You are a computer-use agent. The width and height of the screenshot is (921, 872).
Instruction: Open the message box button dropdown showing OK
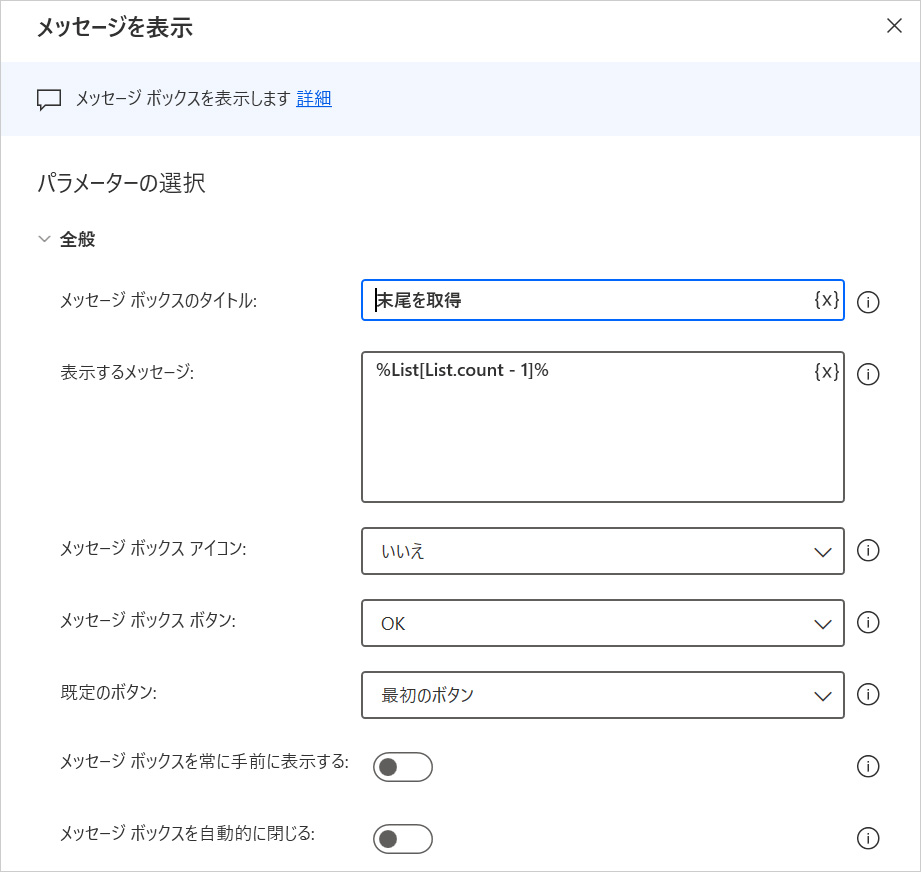tap(602, 623)
